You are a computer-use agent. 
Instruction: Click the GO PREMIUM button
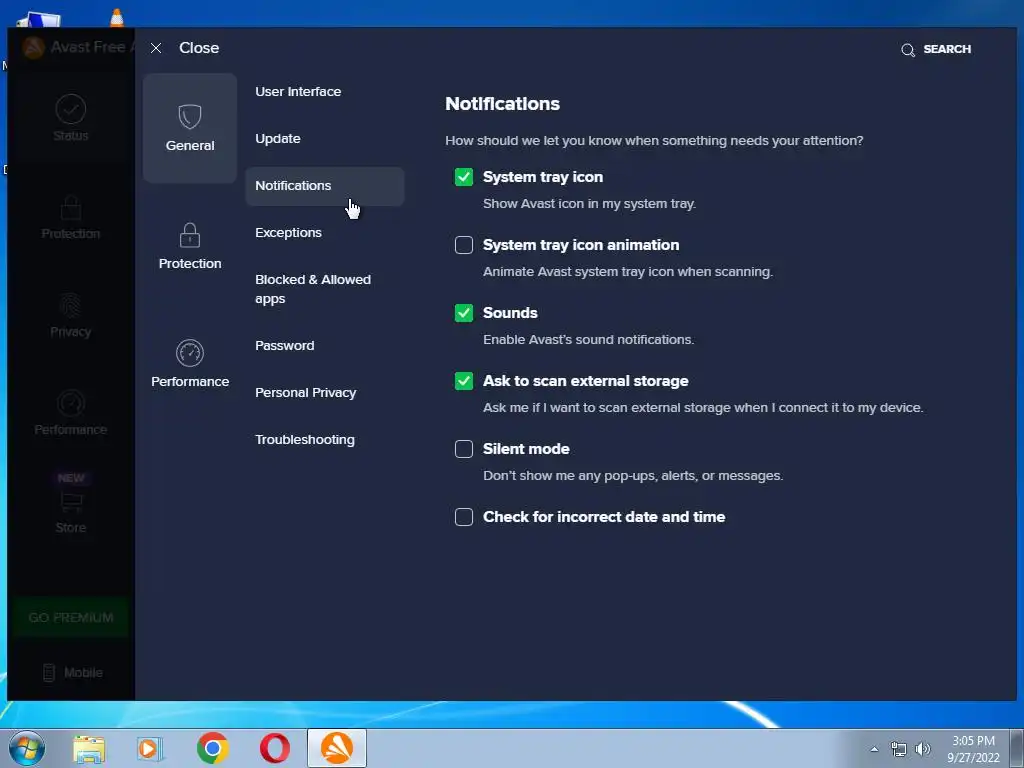point(71,618)
